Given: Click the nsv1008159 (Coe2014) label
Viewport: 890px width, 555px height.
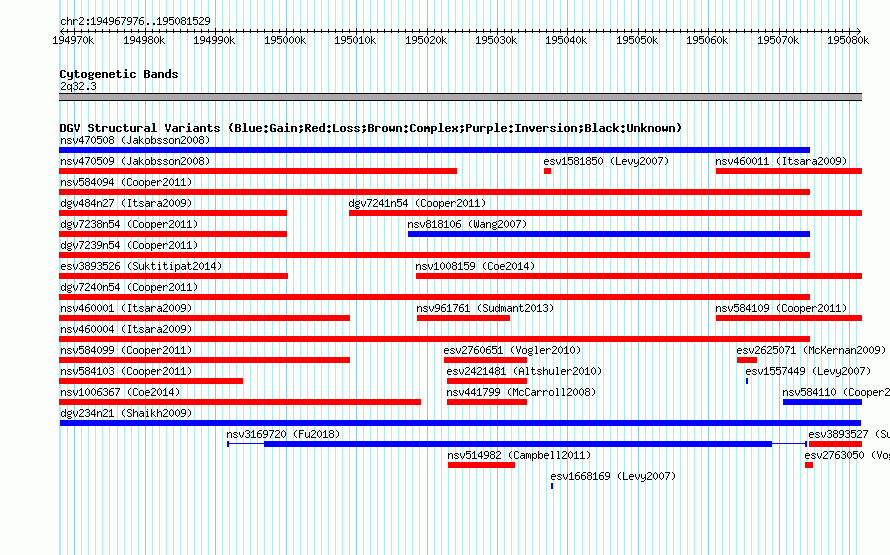Looking at the screenshot, I should coord(475,266).
